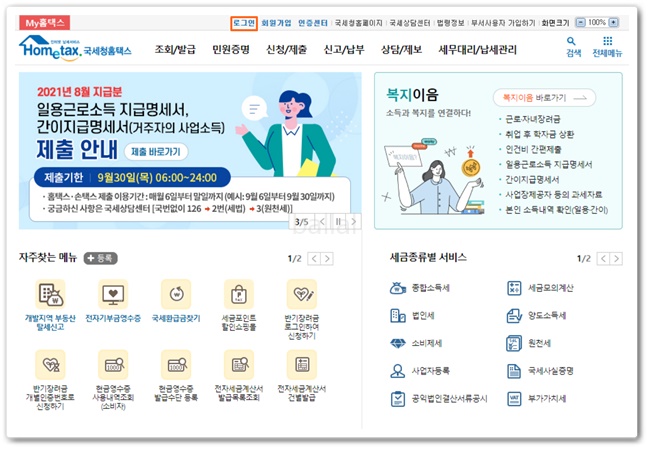Click the 제출 바로가기 banner button
This screenshot has height=450, width=650.
point(156,152)
